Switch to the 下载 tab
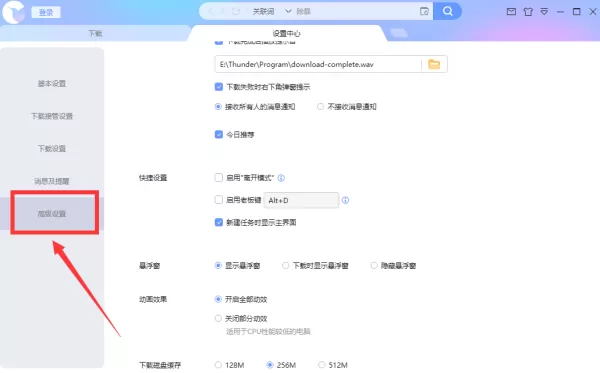The width and height of the screenshot is (600, 373). pos(95,33)
